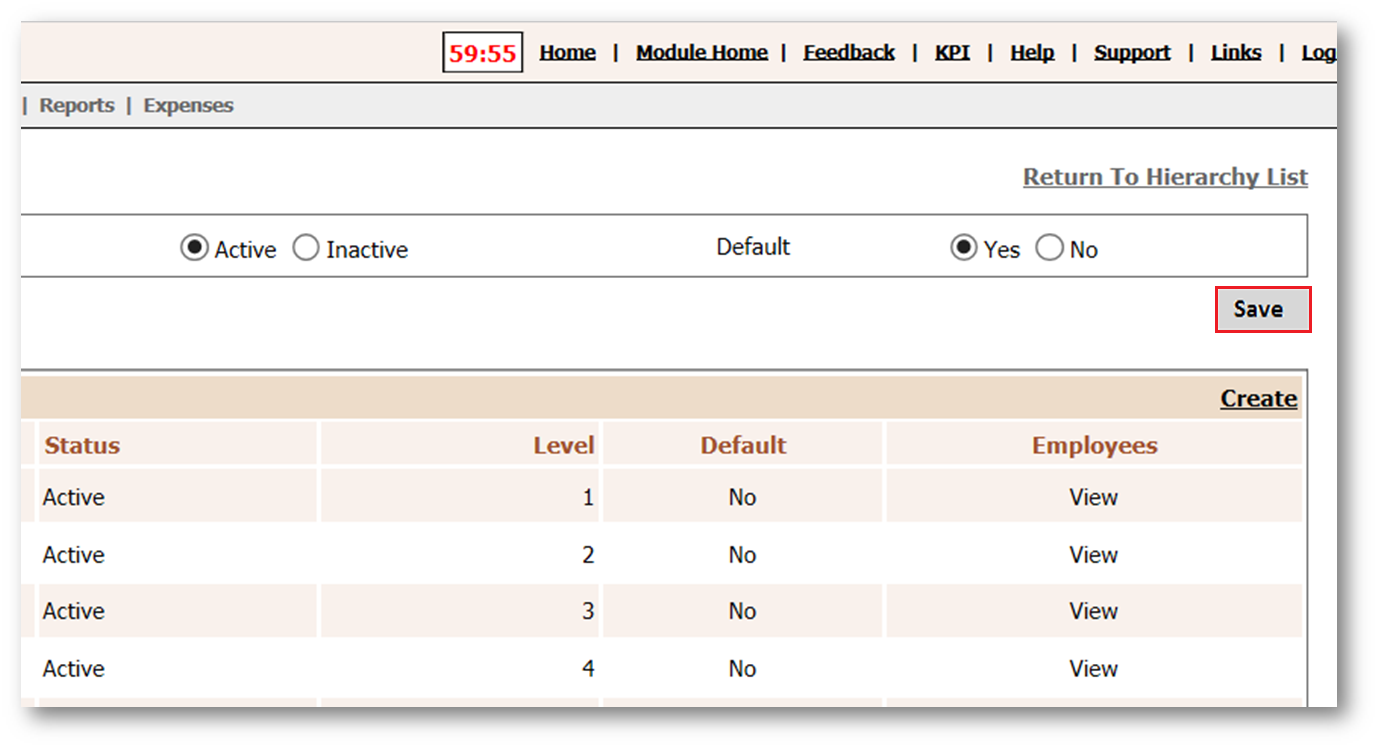
Task: Switch to the Expenses tab
Action: tap(188, 106)
